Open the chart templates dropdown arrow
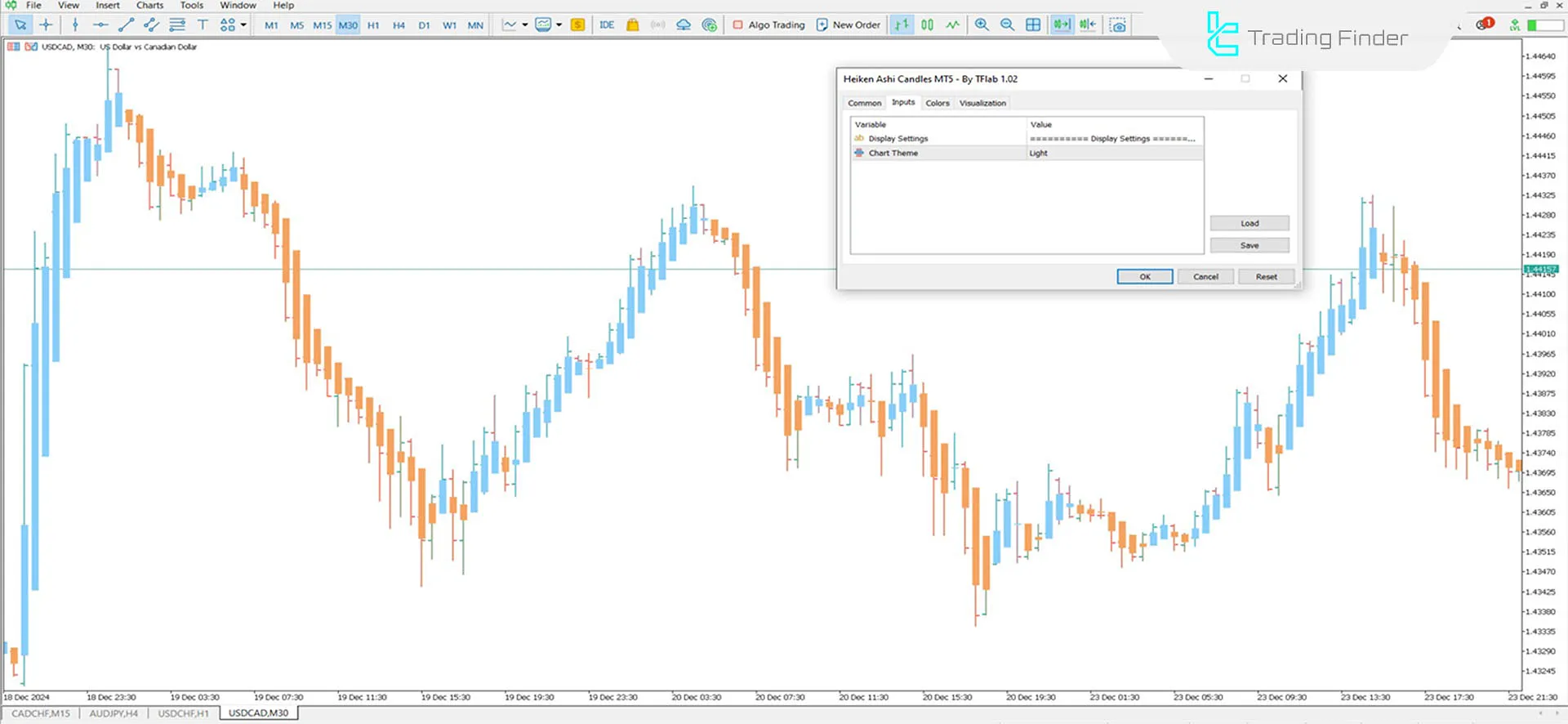Screen dimensions: 1568x724 click(x=559, y=25)
